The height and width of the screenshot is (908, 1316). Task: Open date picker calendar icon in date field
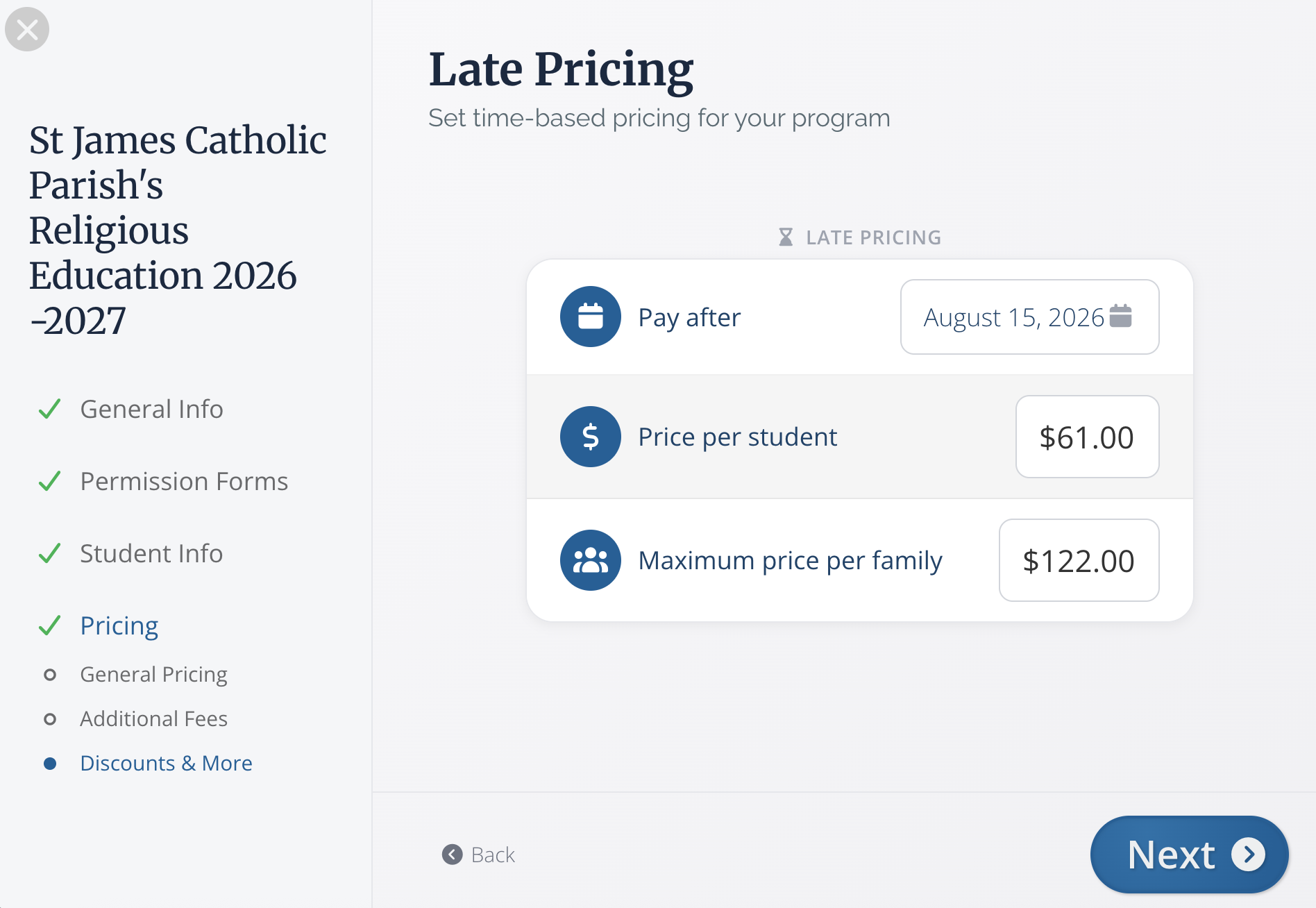1120,317
